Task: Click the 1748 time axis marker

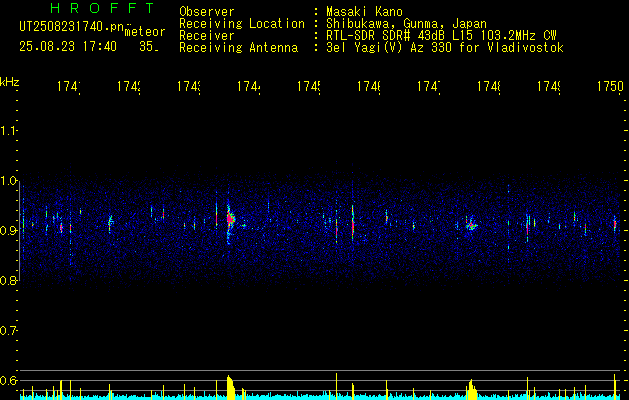Action: click(x=489, y=87)
